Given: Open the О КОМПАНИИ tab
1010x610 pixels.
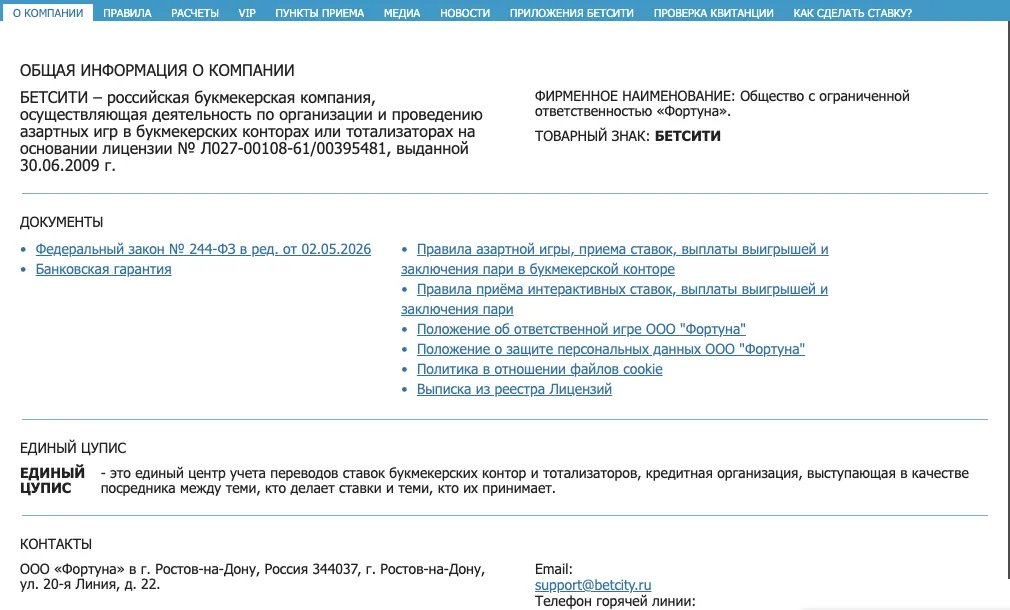Looking at the screenshot, I should 48,12.
